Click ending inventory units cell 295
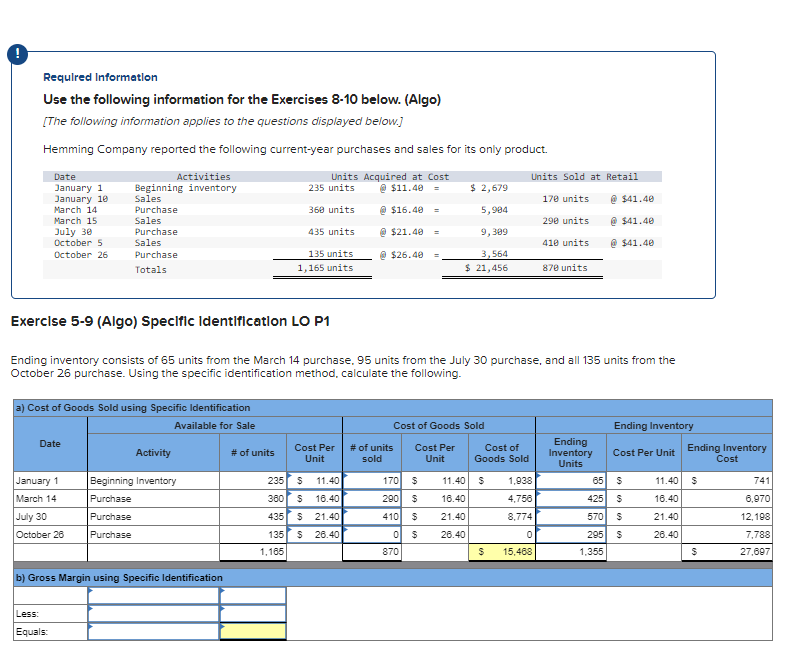 [571, 534]
